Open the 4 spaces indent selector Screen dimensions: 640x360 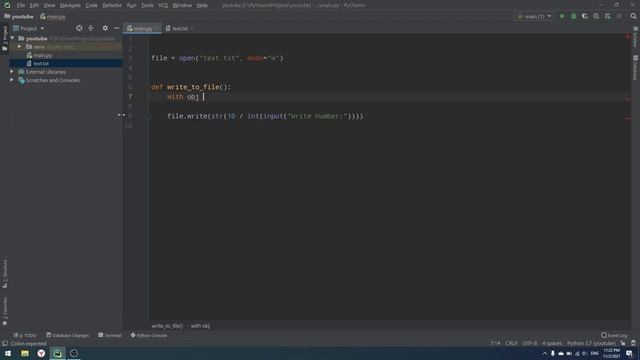552,343
